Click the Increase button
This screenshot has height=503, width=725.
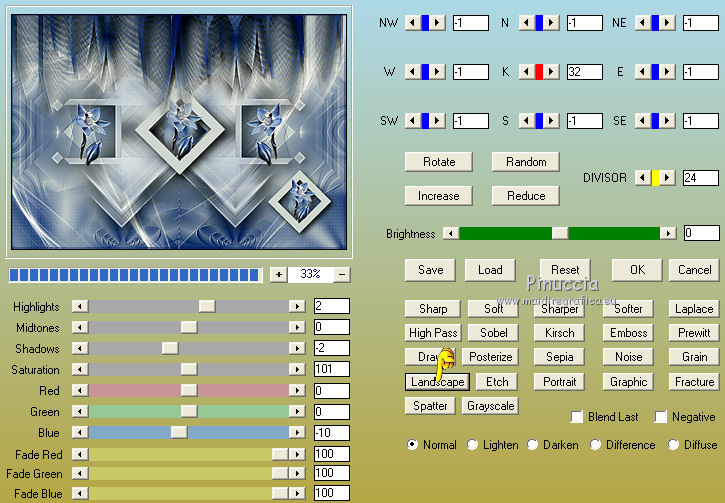(439, 196)
